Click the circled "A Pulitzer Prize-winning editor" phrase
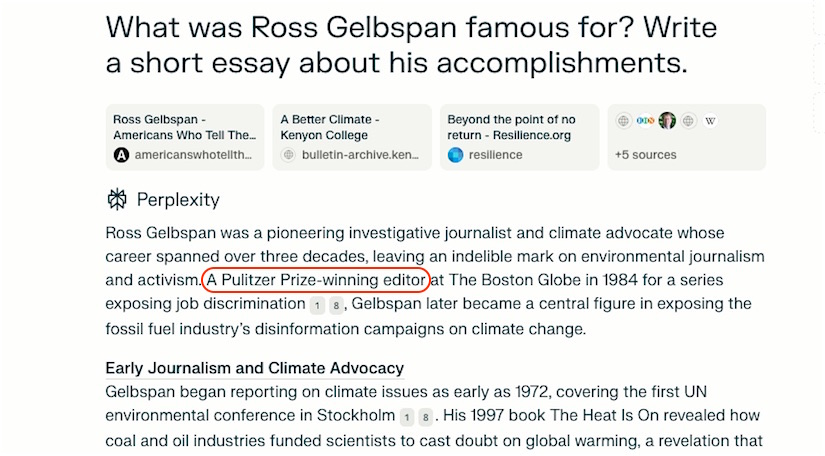The width and height of the screenshot is (825, 456). pos(316,279)
